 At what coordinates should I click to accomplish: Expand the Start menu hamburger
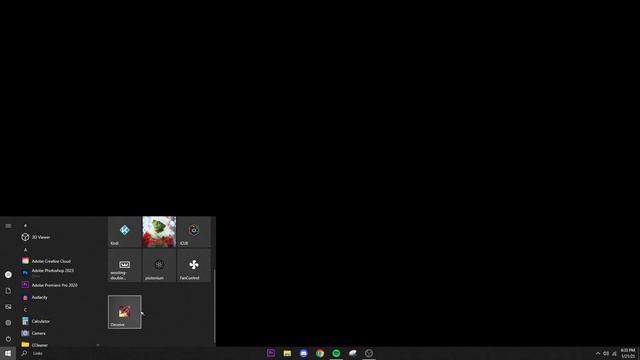(x=8, y=226)
